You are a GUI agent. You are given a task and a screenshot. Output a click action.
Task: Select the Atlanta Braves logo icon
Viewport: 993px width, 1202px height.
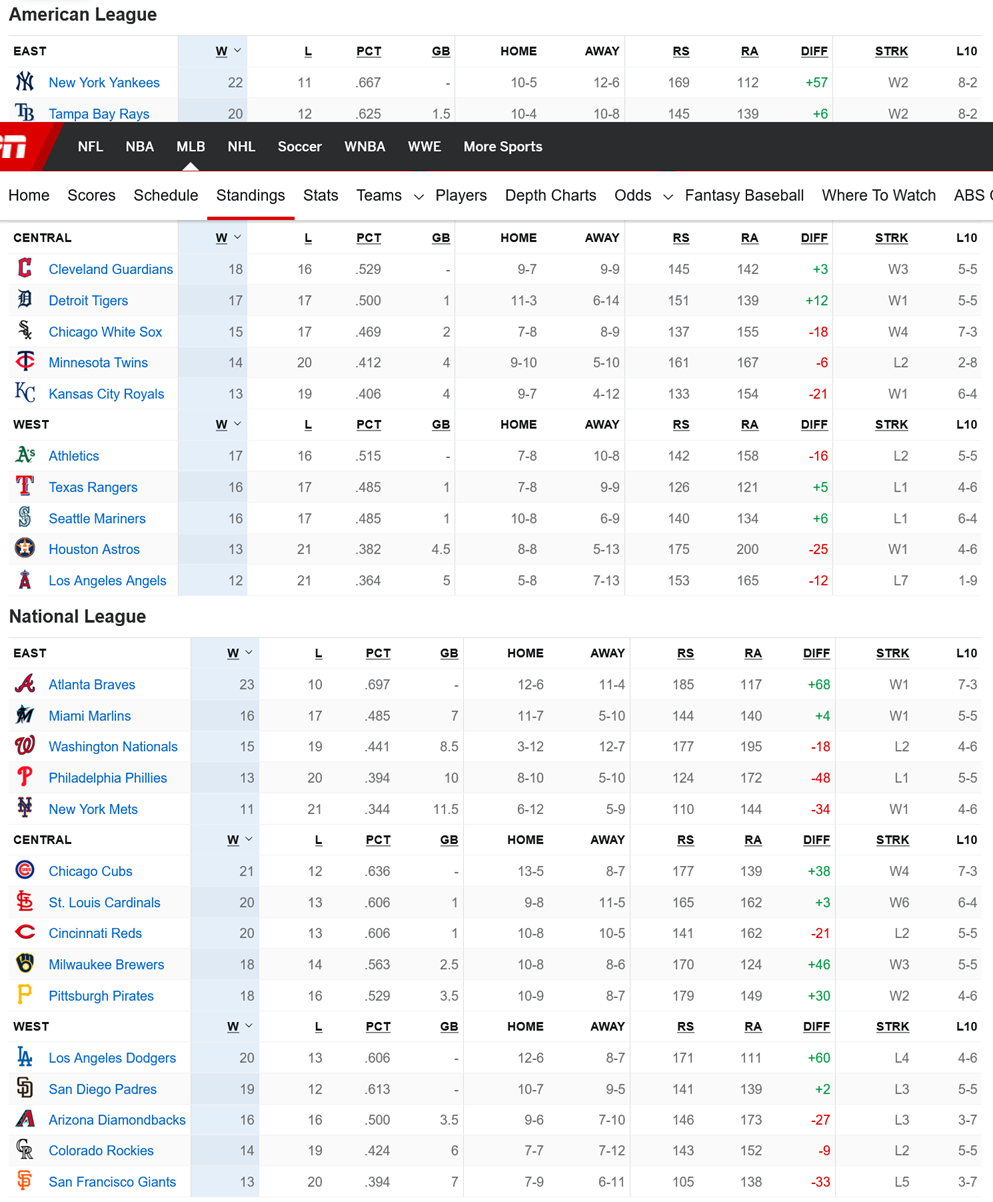pos(25,685)
